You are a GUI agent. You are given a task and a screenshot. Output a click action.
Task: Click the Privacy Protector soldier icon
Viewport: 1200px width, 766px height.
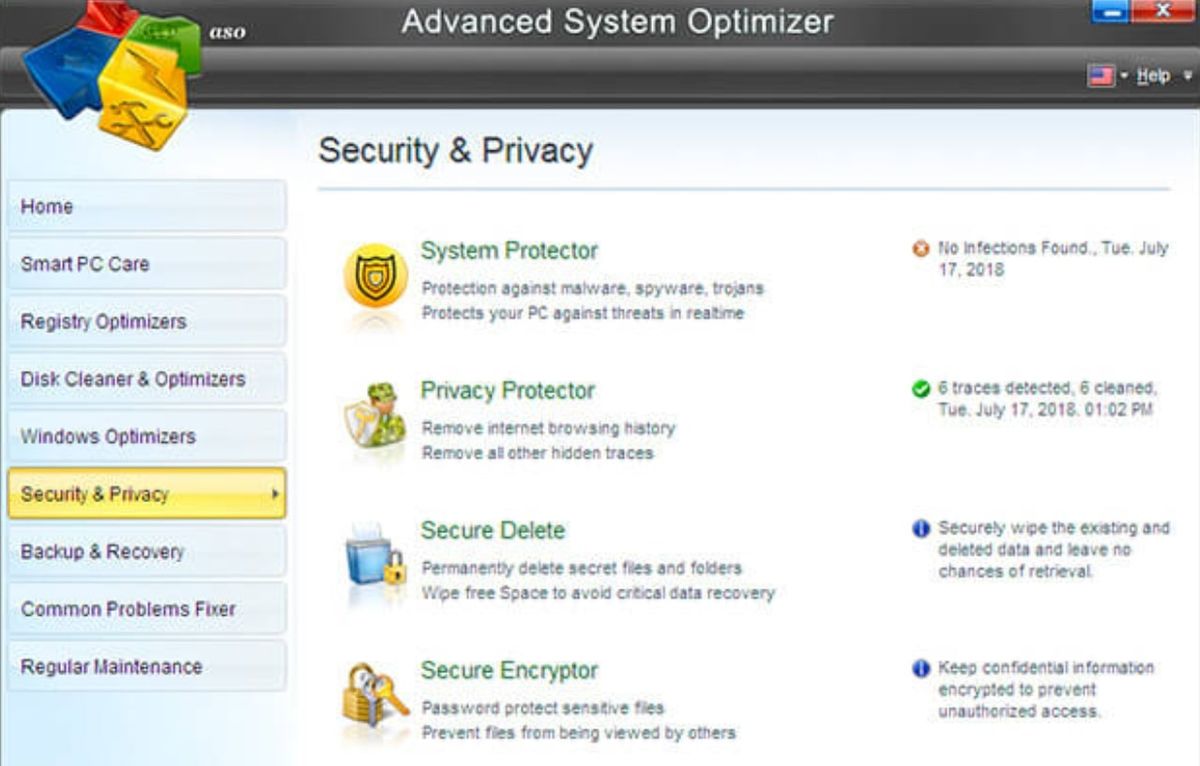coord(375,416)
